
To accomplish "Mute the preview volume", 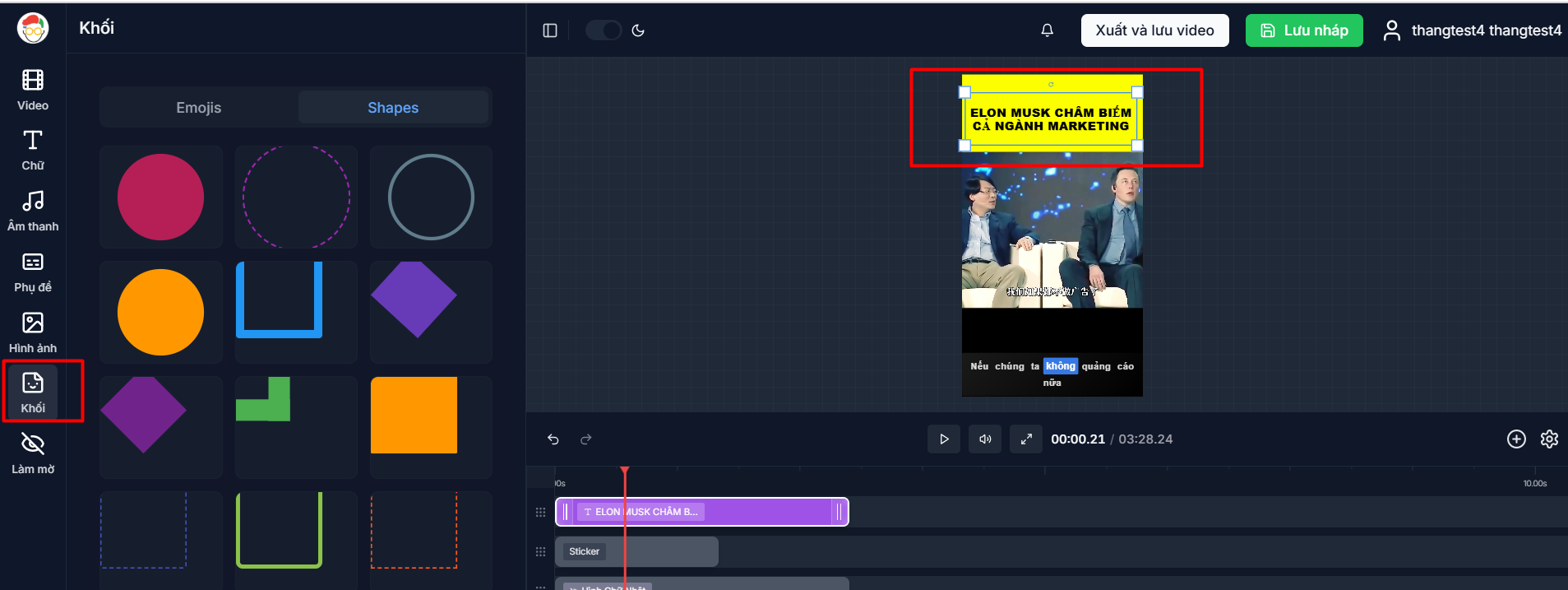I will tap(985, 439).
